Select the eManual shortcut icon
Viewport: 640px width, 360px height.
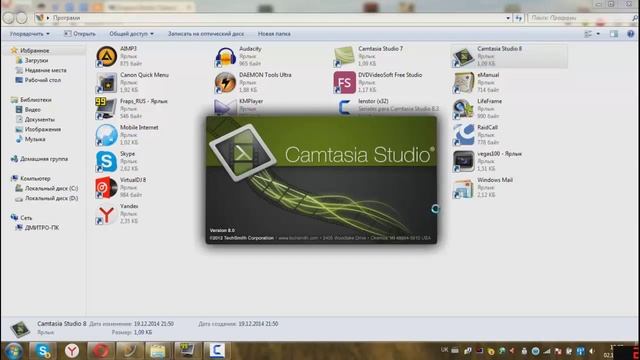coord(463,83)
